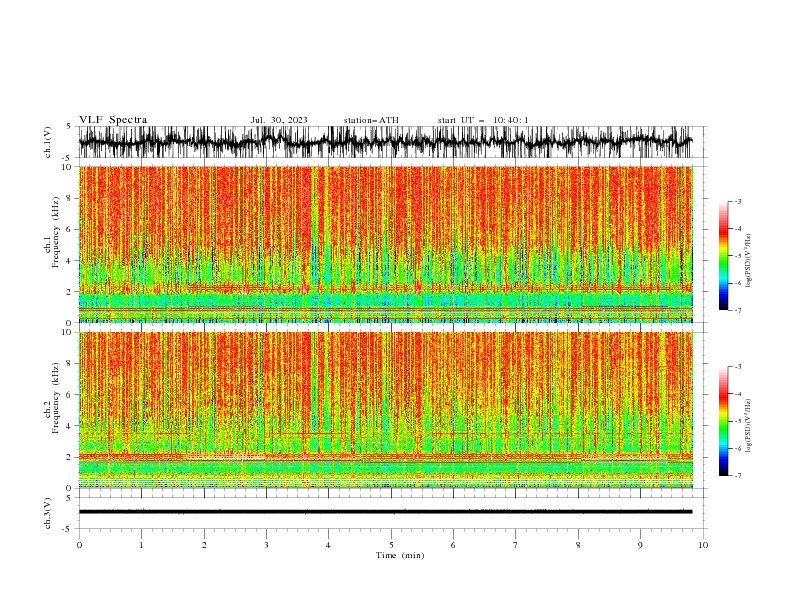Select the "ch.2 Frequency (kHz)" axis label
The width and height of the screenshot is (792, 612).
tap(52, 398)
